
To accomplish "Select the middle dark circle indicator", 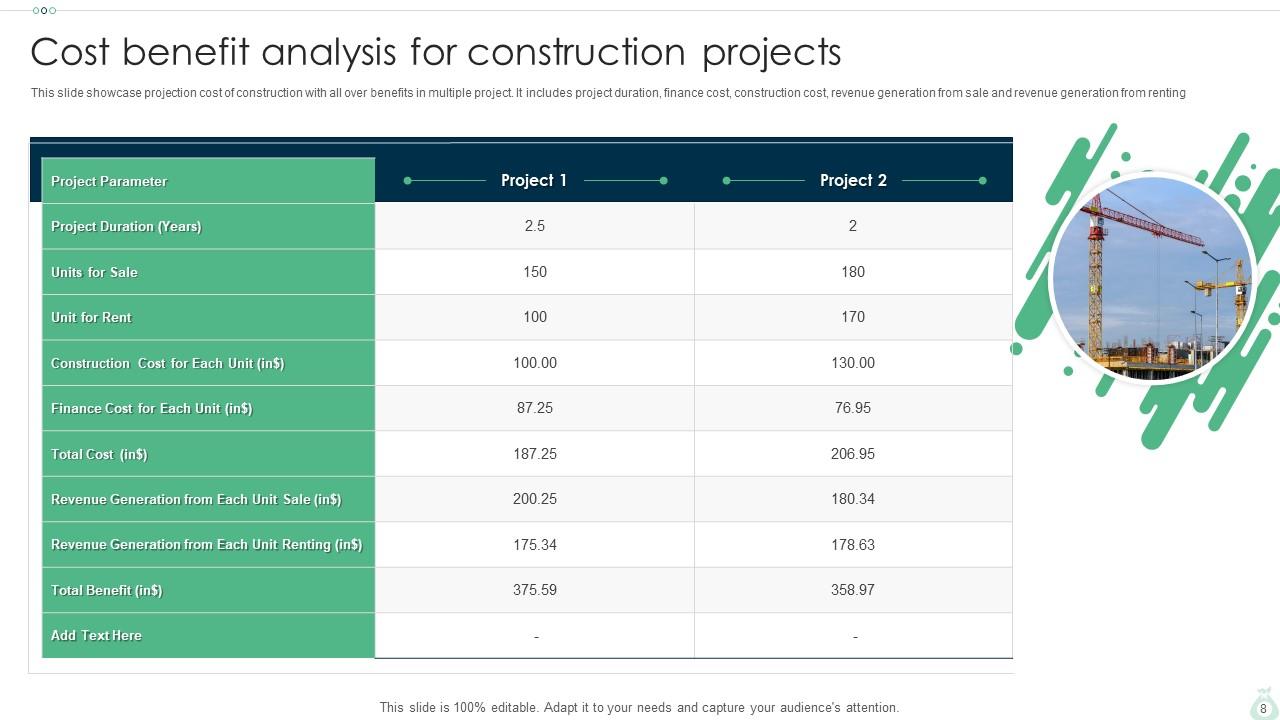I will [44, 11].
